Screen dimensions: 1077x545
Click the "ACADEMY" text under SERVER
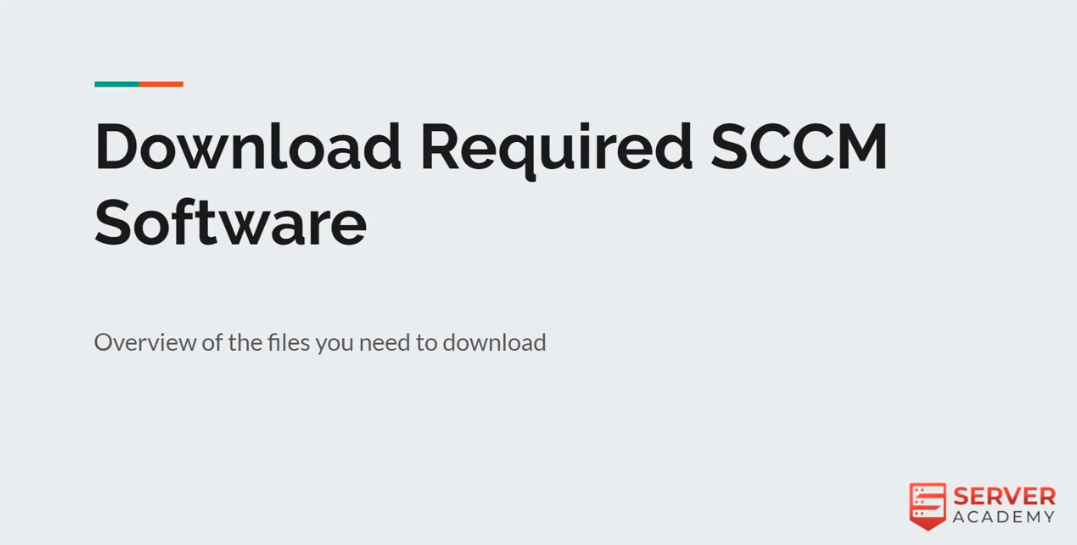1004,518
